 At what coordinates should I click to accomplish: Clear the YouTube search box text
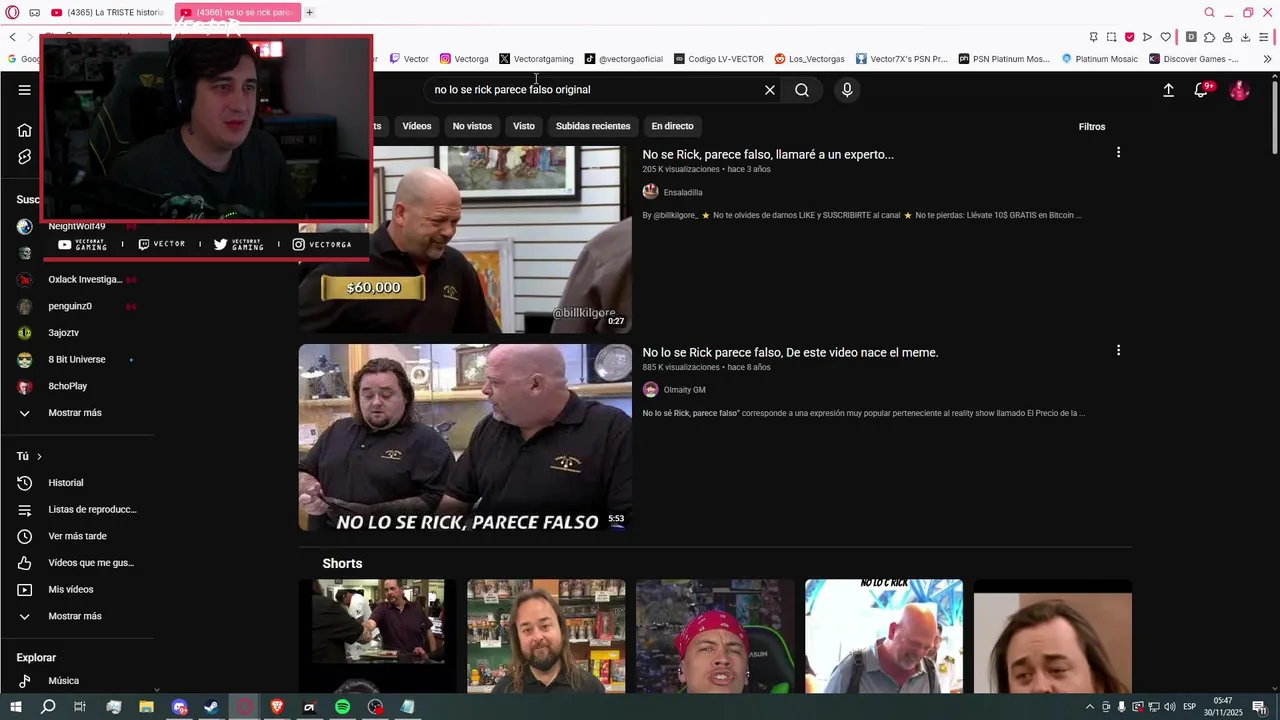770,90
